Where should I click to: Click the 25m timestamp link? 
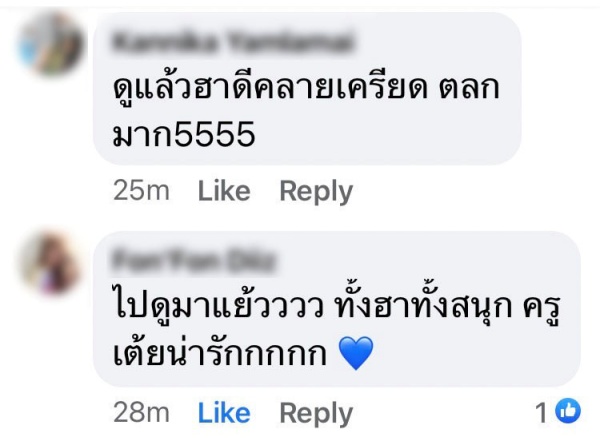click(141, 191)
